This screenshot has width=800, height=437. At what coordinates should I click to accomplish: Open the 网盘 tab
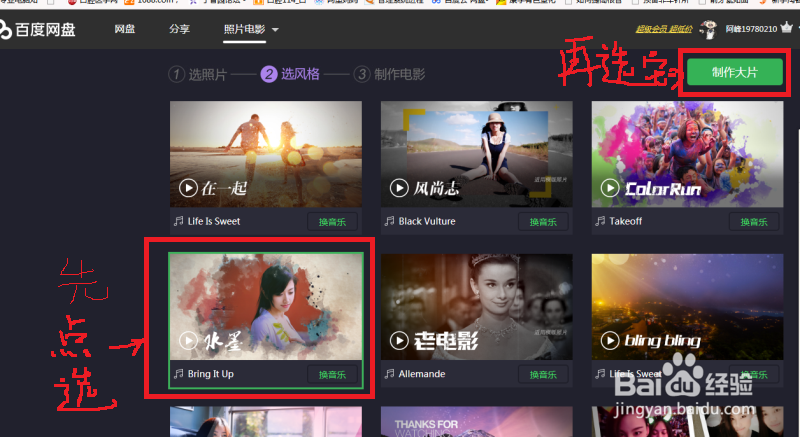click(124, 29)
